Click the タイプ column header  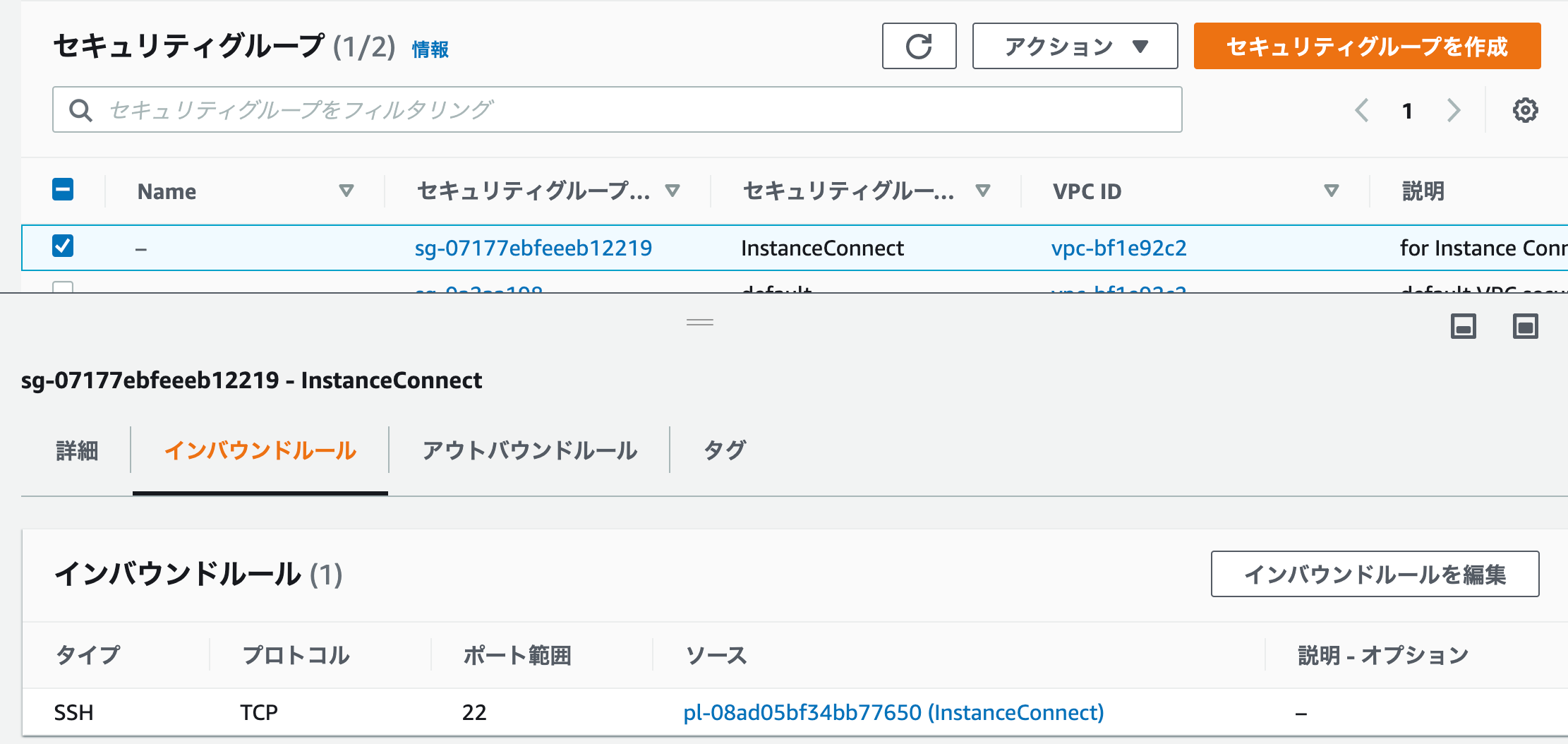[x=88, y=655]
